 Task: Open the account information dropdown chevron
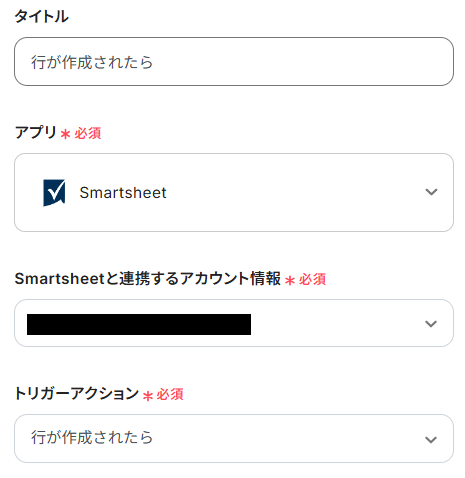click(x=431, y=324)
